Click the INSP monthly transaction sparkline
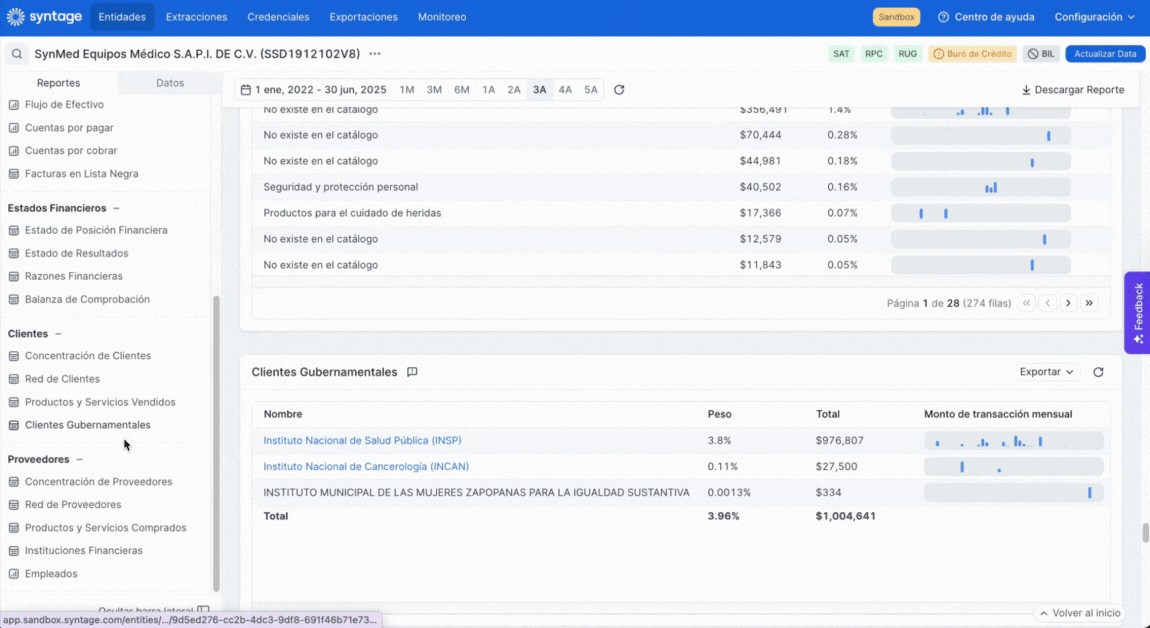The height and width of the screenshot is (628, 1150). click(1014, 441)
